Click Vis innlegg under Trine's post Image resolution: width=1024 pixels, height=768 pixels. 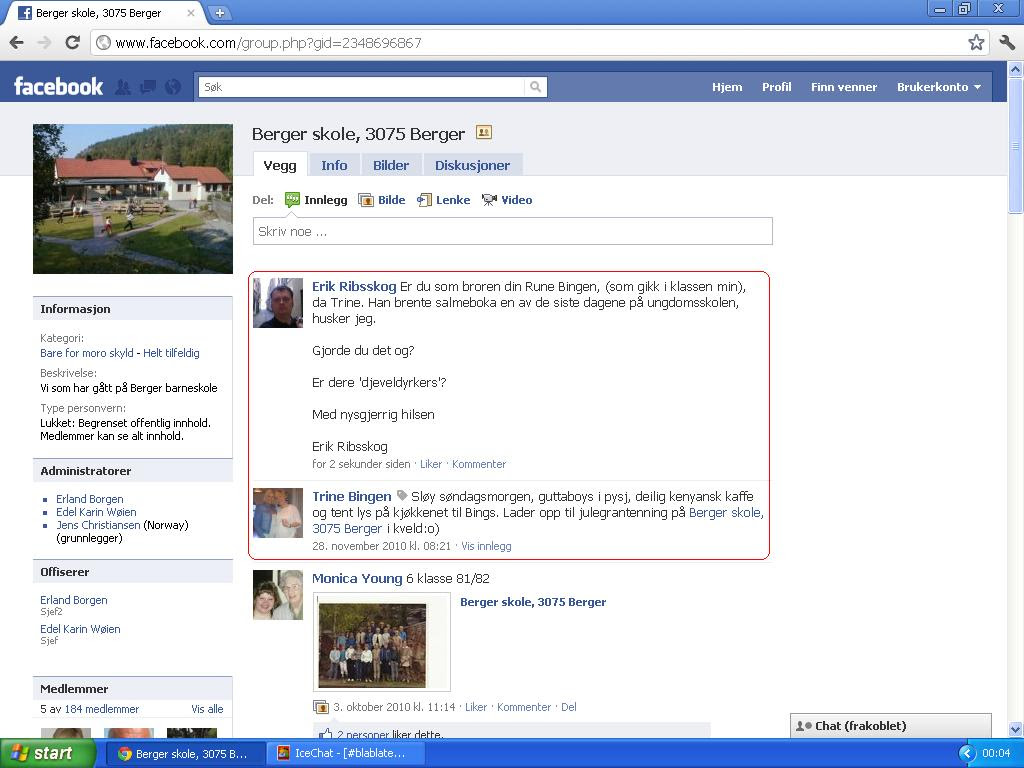coord(487,546)
